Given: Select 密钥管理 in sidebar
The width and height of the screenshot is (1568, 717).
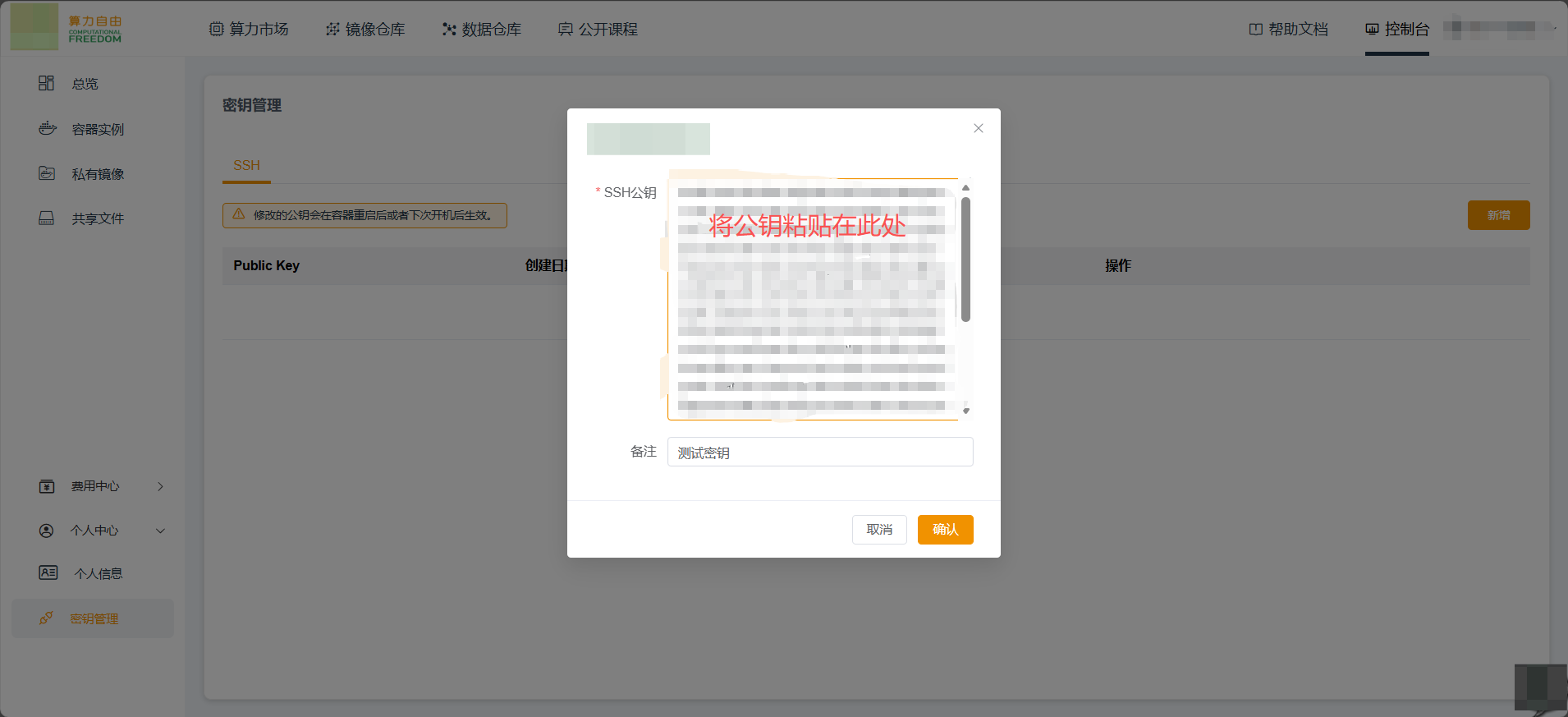Looking at the screenshot, I should pos(93,618).
